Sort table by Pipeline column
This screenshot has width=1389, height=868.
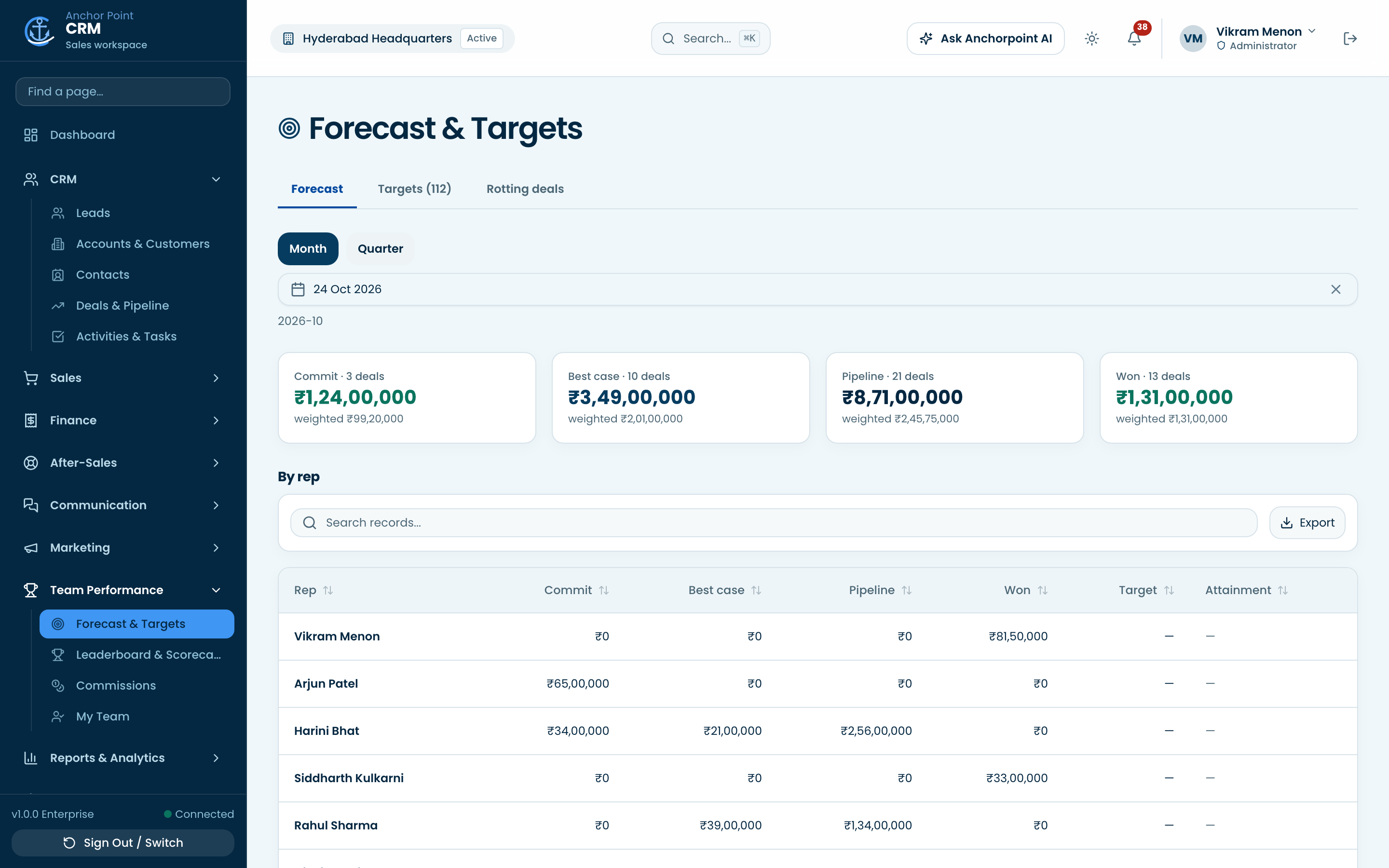pos(881,590)
